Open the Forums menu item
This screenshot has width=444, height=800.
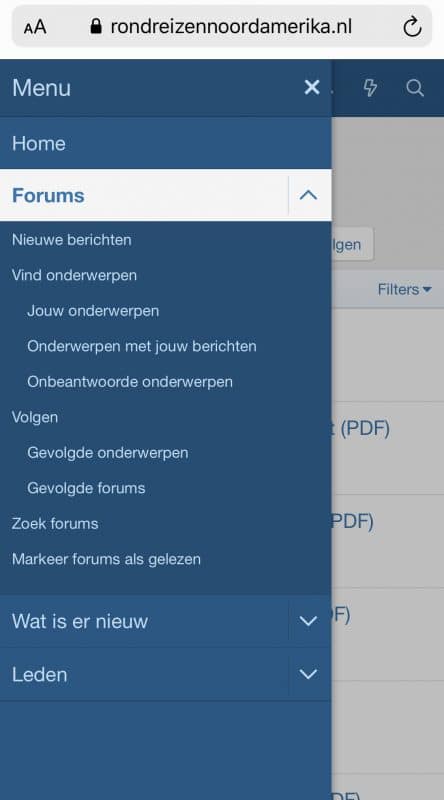point(48,195)
